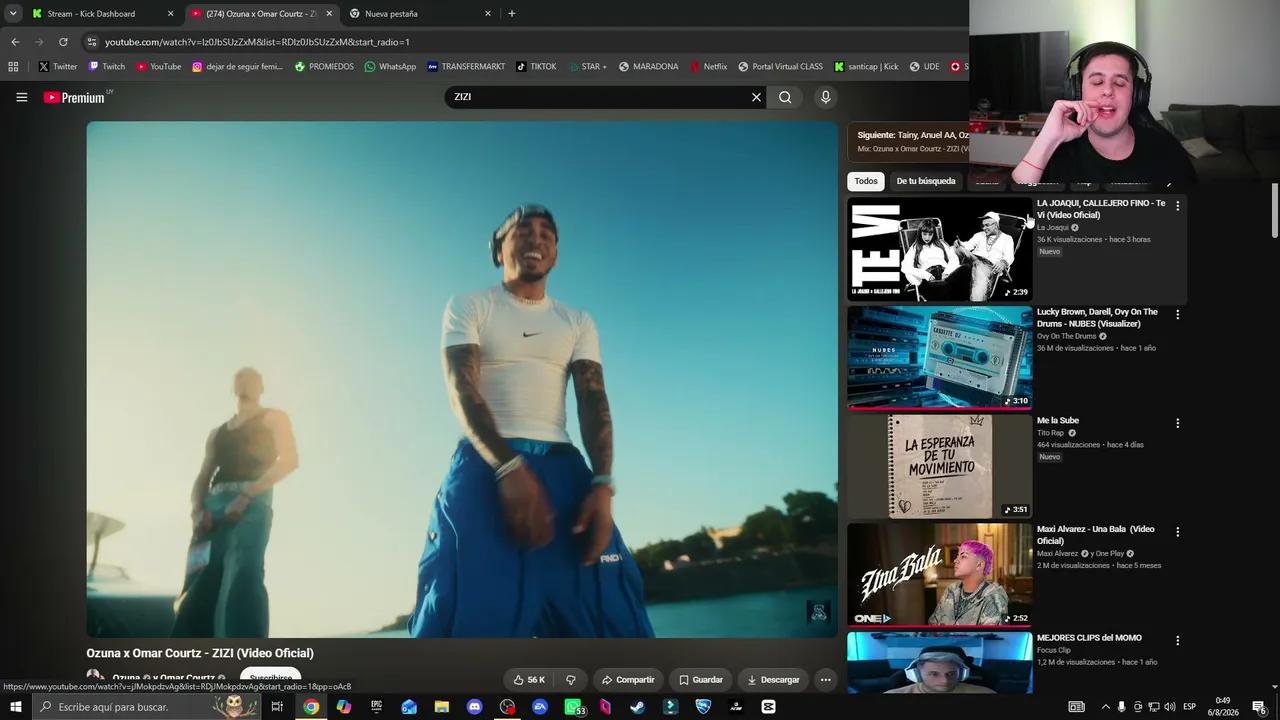Screen dimensions: 1280x720
Task: Open La Joaqui channel link
Action: click(1053, 228)
